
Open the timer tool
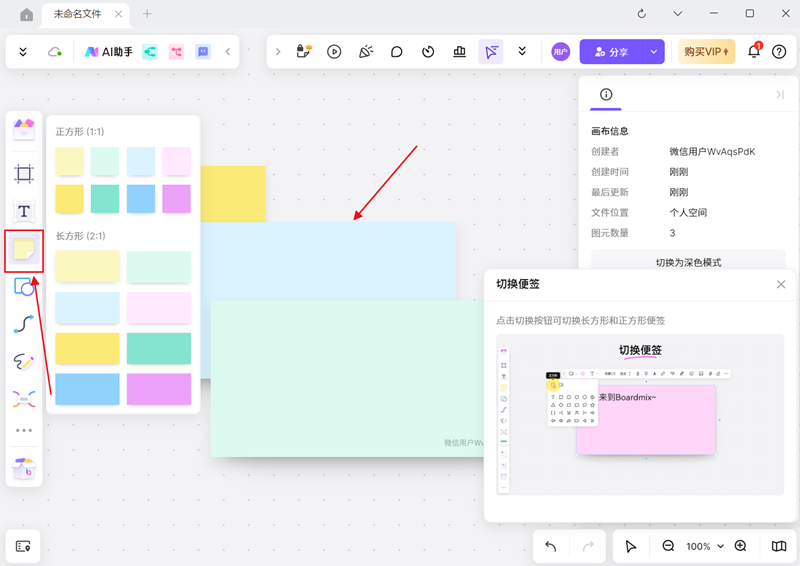click(428, 52)
